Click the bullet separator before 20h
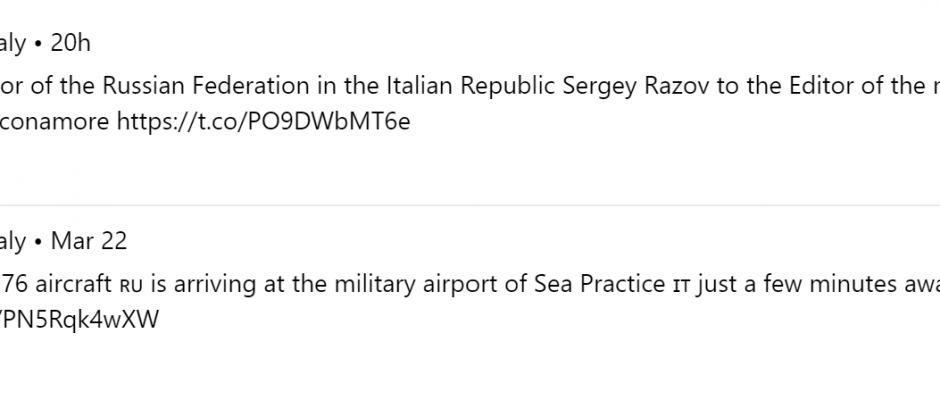940x400 pixels. tap(38, 44)
